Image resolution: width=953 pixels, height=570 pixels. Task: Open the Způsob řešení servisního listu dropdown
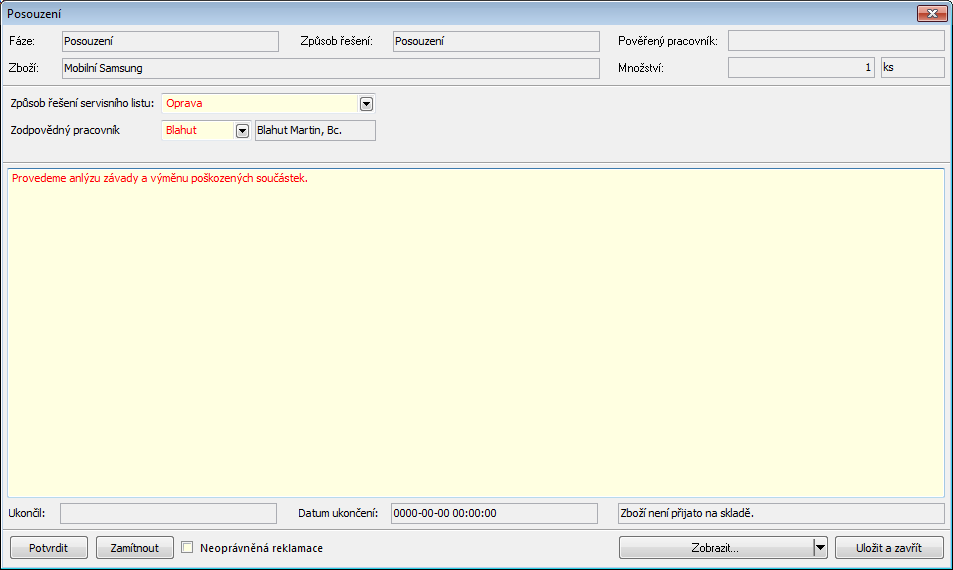click(x=366, y=104)
